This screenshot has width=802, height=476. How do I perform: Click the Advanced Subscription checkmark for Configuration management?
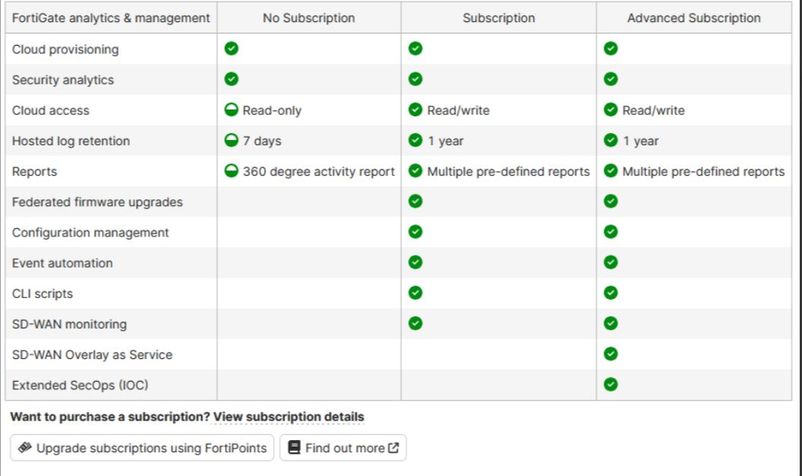pyautogui.click(x=610, y=232)
